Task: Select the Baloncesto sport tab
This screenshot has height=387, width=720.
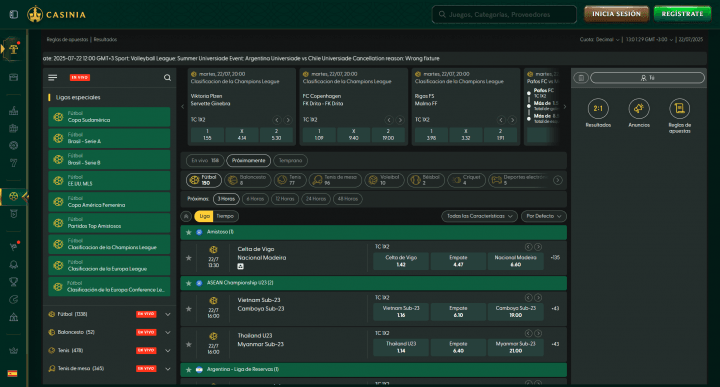Action: click(248, 180)
